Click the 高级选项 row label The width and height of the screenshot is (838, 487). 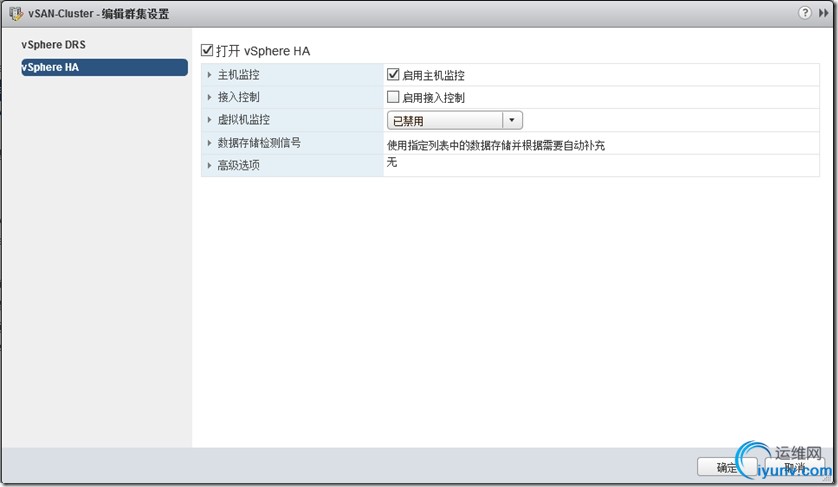(238, 165)
